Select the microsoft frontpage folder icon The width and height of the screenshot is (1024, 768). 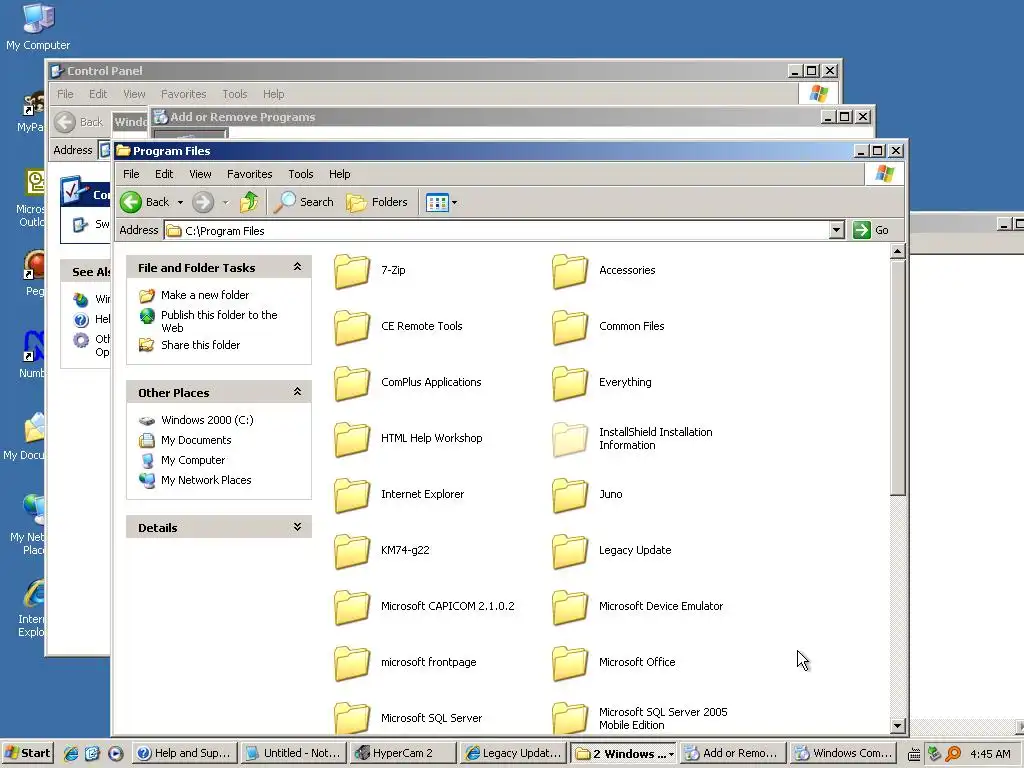(x=352, y=663)
